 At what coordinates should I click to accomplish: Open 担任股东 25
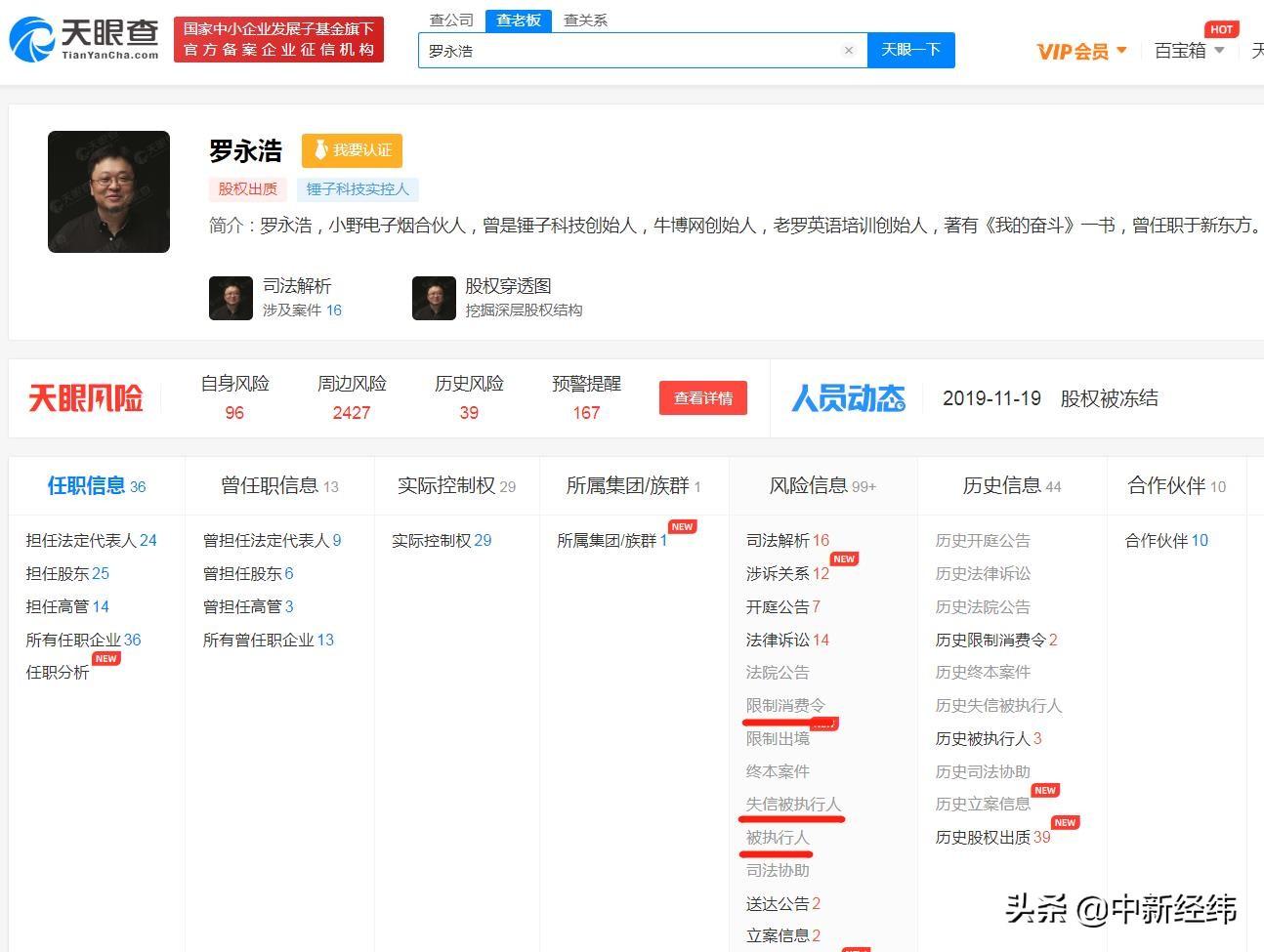67,574
